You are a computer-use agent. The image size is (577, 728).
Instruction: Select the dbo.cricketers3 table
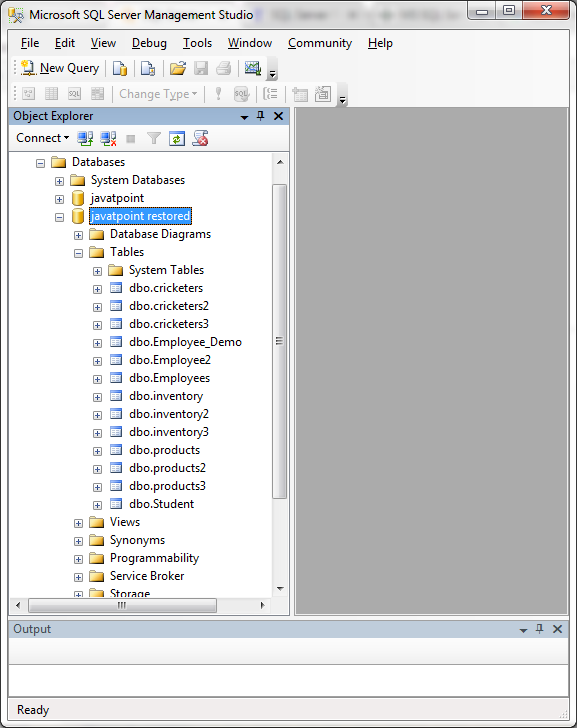tap(169, 324)
